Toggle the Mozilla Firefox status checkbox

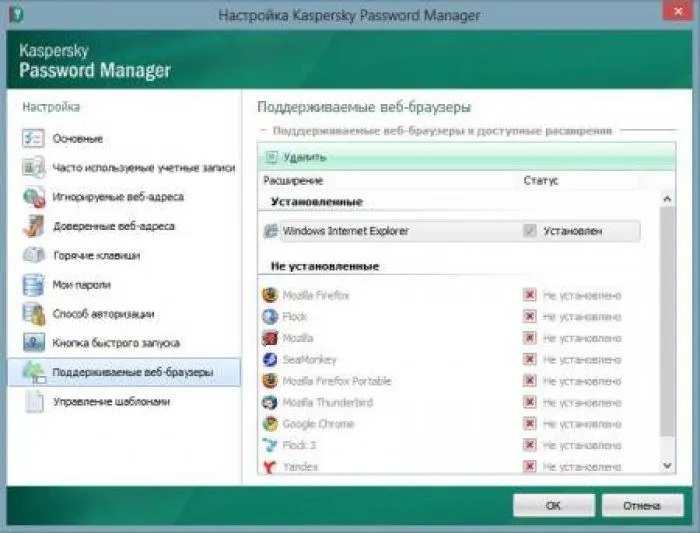529,295
